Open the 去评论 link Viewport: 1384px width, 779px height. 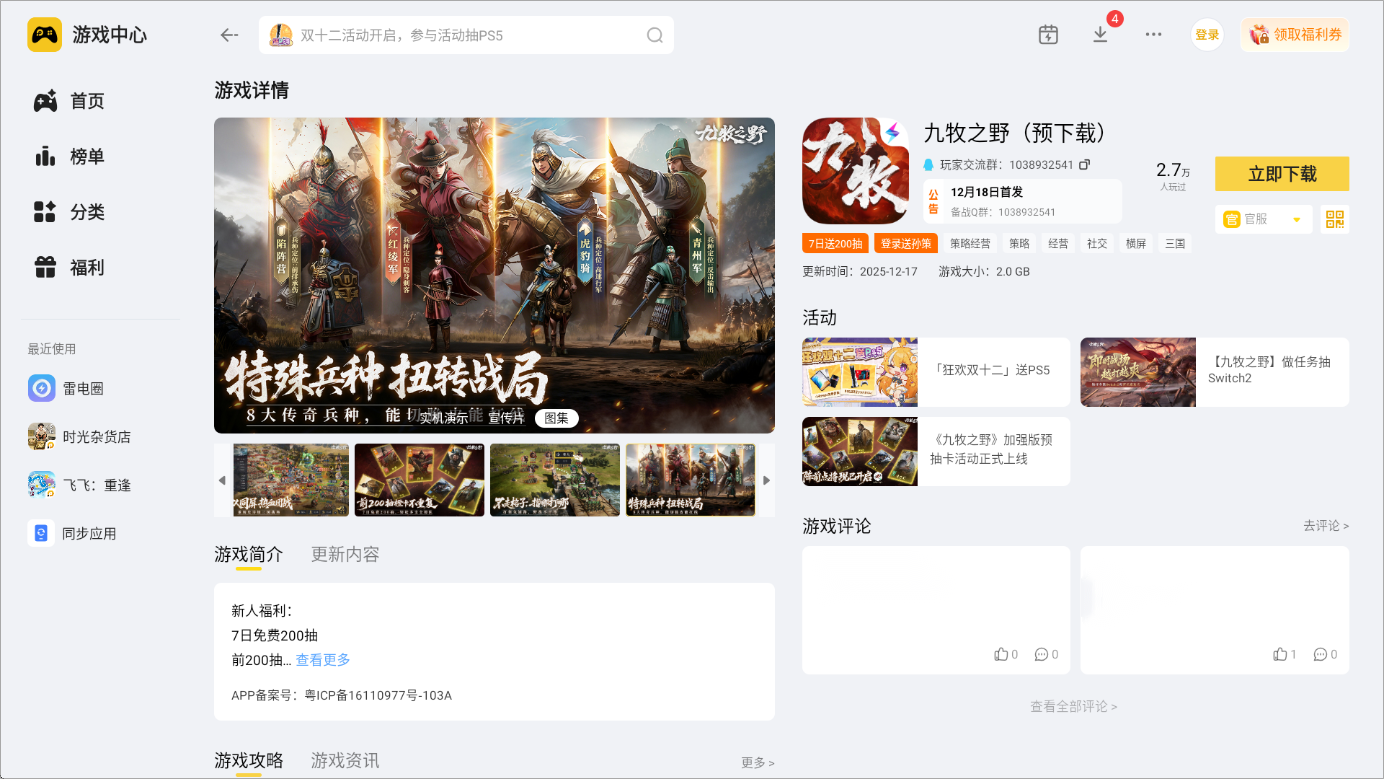click(1326, 526)
